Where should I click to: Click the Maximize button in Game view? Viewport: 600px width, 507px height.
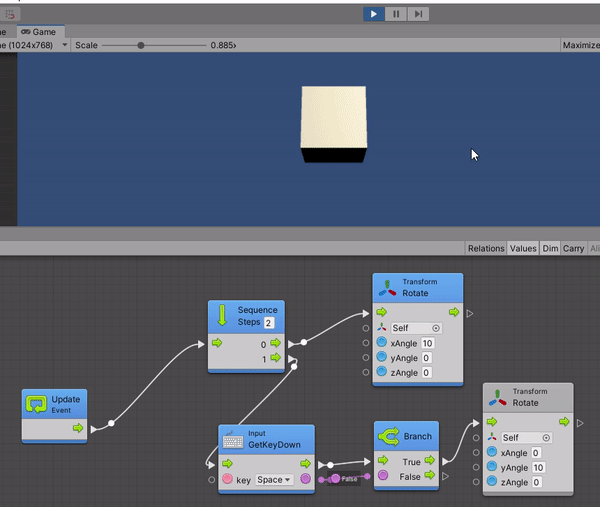tap(580, 45)
